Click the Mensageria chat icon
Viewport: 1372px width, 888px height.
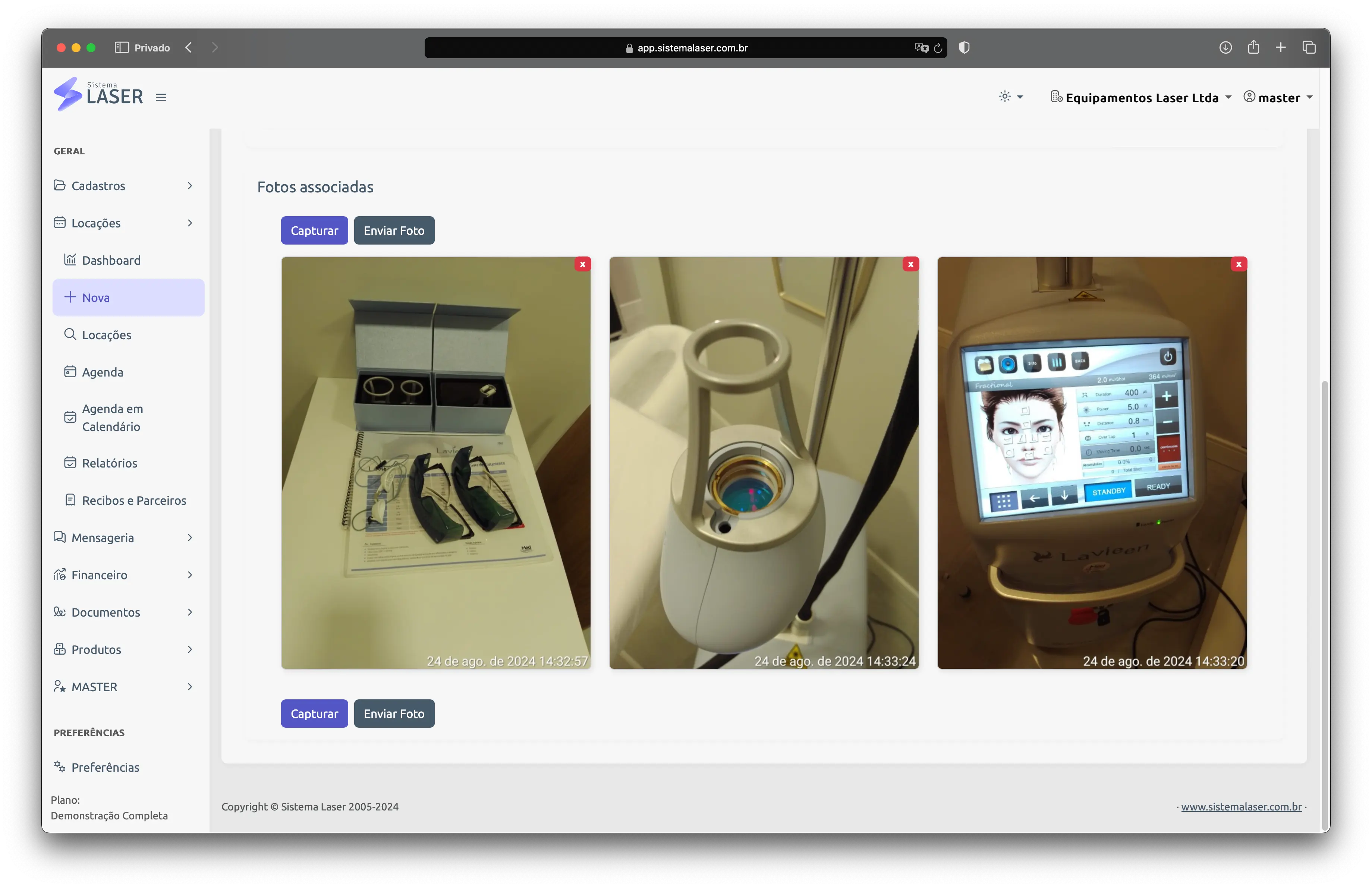tap(59, 537)
